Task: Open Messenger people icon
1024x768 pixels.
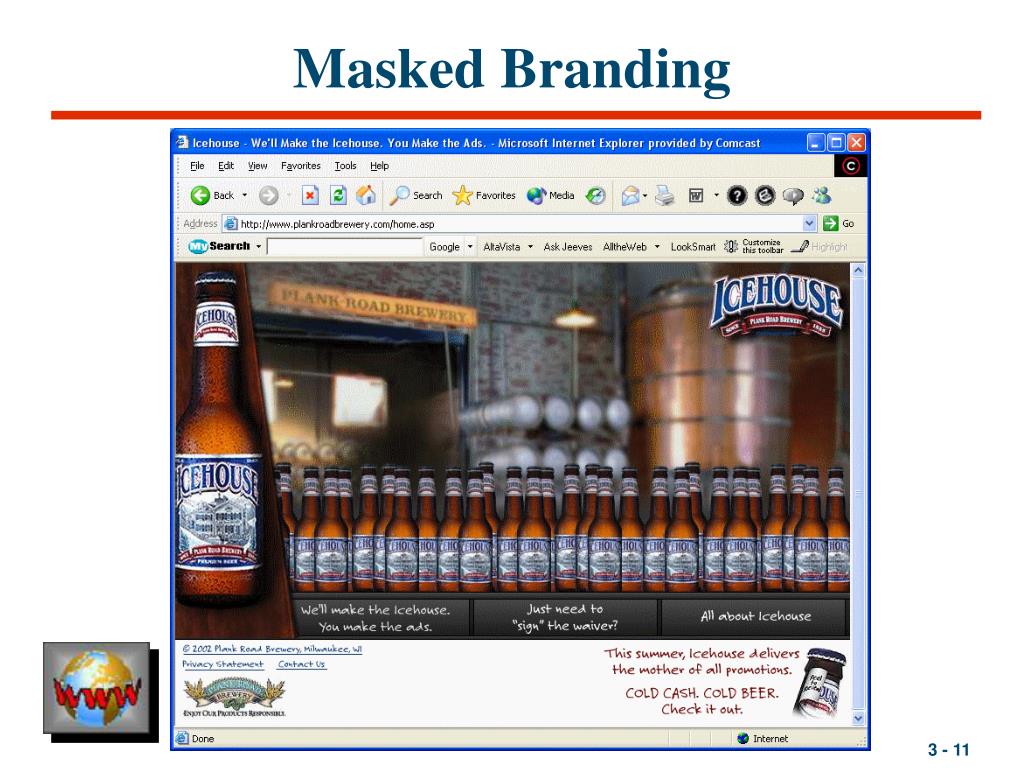Action: click(x=822, y=195)
